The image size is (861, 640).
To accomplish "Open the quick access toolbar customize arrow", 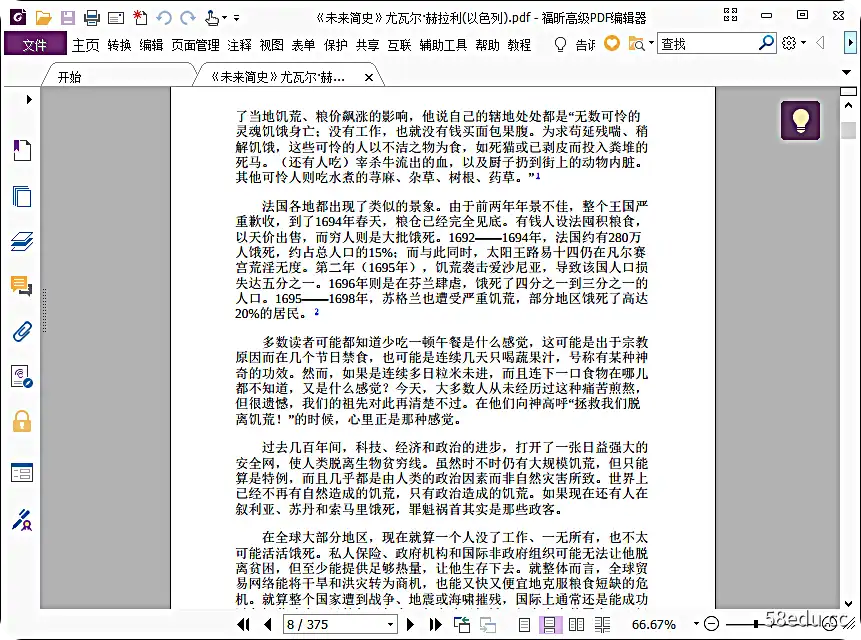I will [237, 19].
